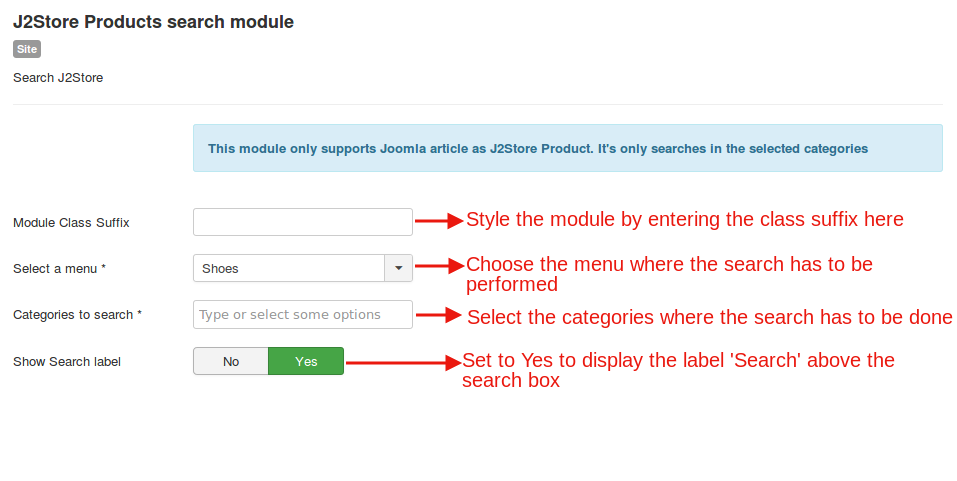Viewport: 957px width, 481px height.
Task: Click the red "Style the module" annotation text
Action: (684, 220)
